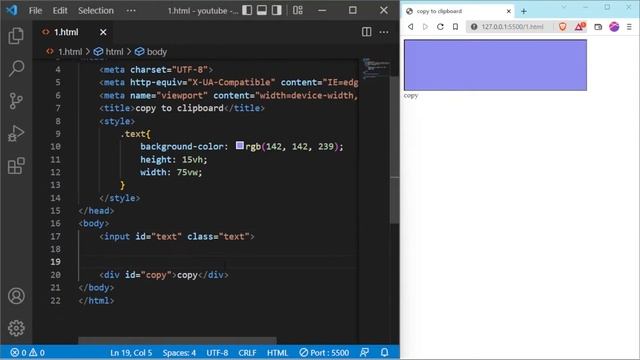Open the Explorer view in activity bar

16,36
